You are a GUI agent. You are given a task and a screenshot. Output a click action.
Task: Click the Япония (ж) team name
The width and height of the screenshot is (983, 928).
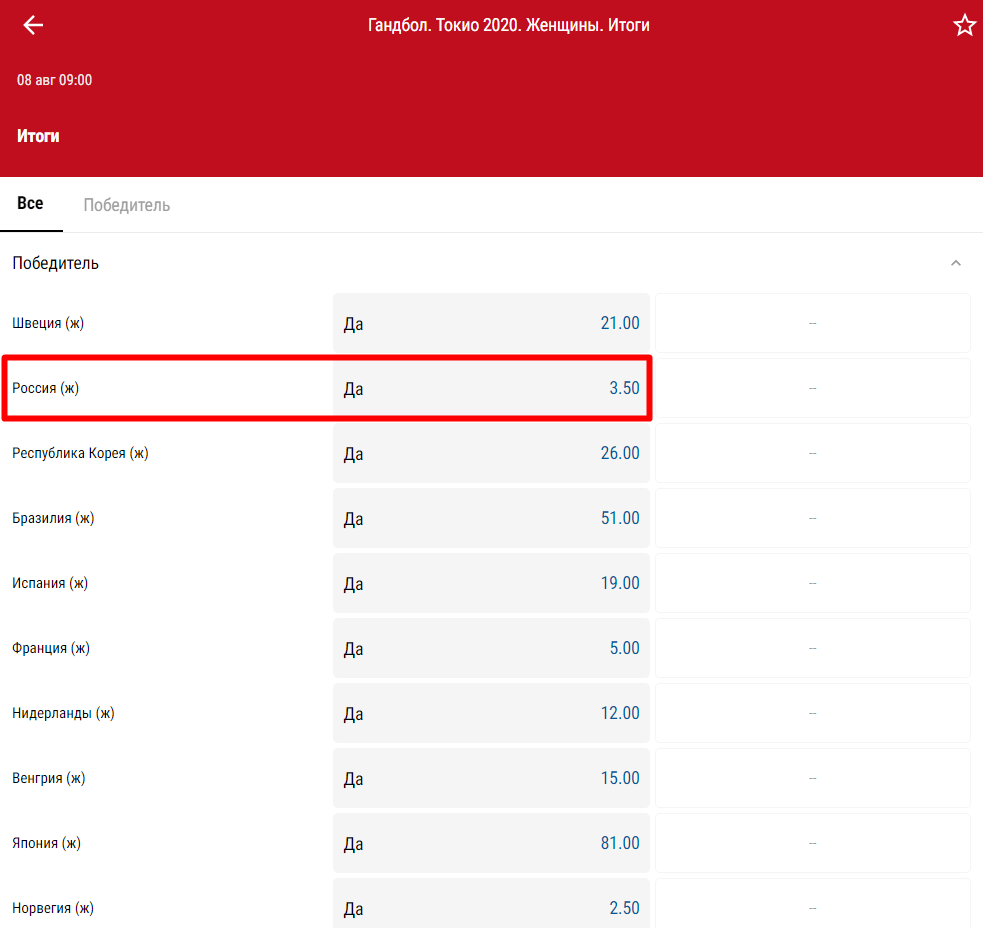[x=46, y=843]
